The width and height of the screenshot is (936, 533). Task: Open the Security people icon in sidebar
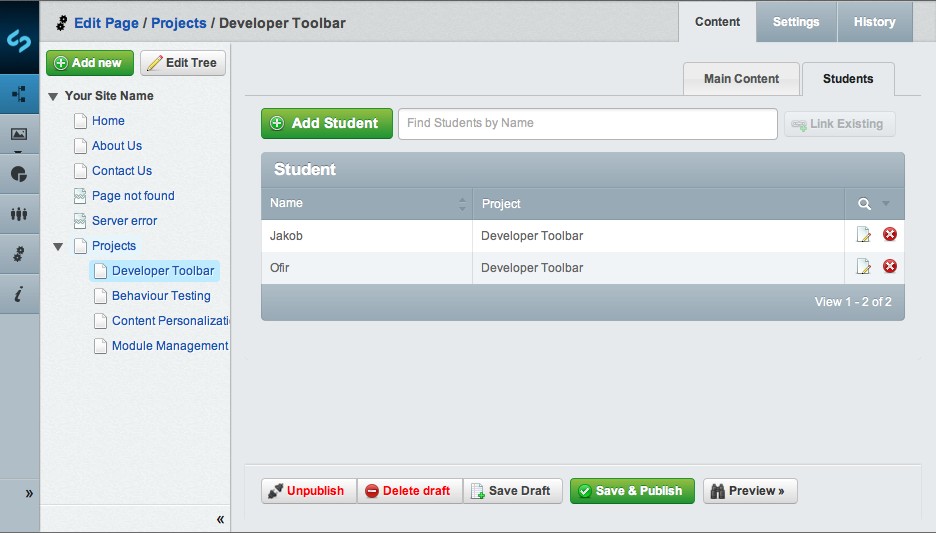(x=19, y=214)
